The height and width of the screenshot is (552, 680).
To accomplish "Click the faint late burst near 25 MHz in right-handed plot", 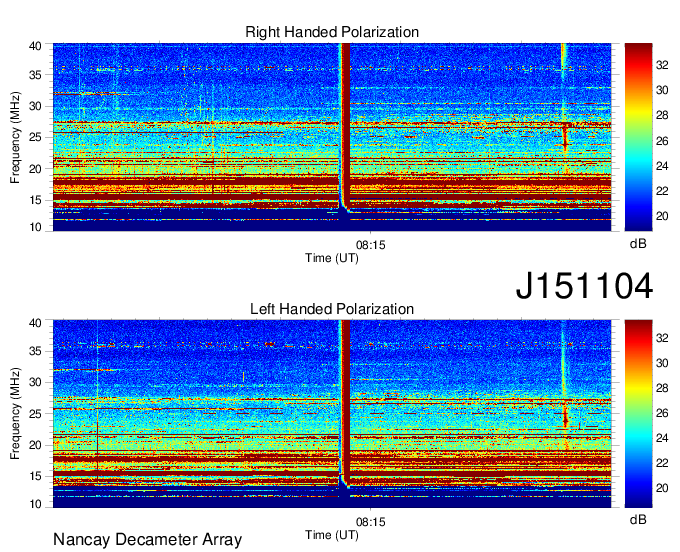I will [565, 137].
